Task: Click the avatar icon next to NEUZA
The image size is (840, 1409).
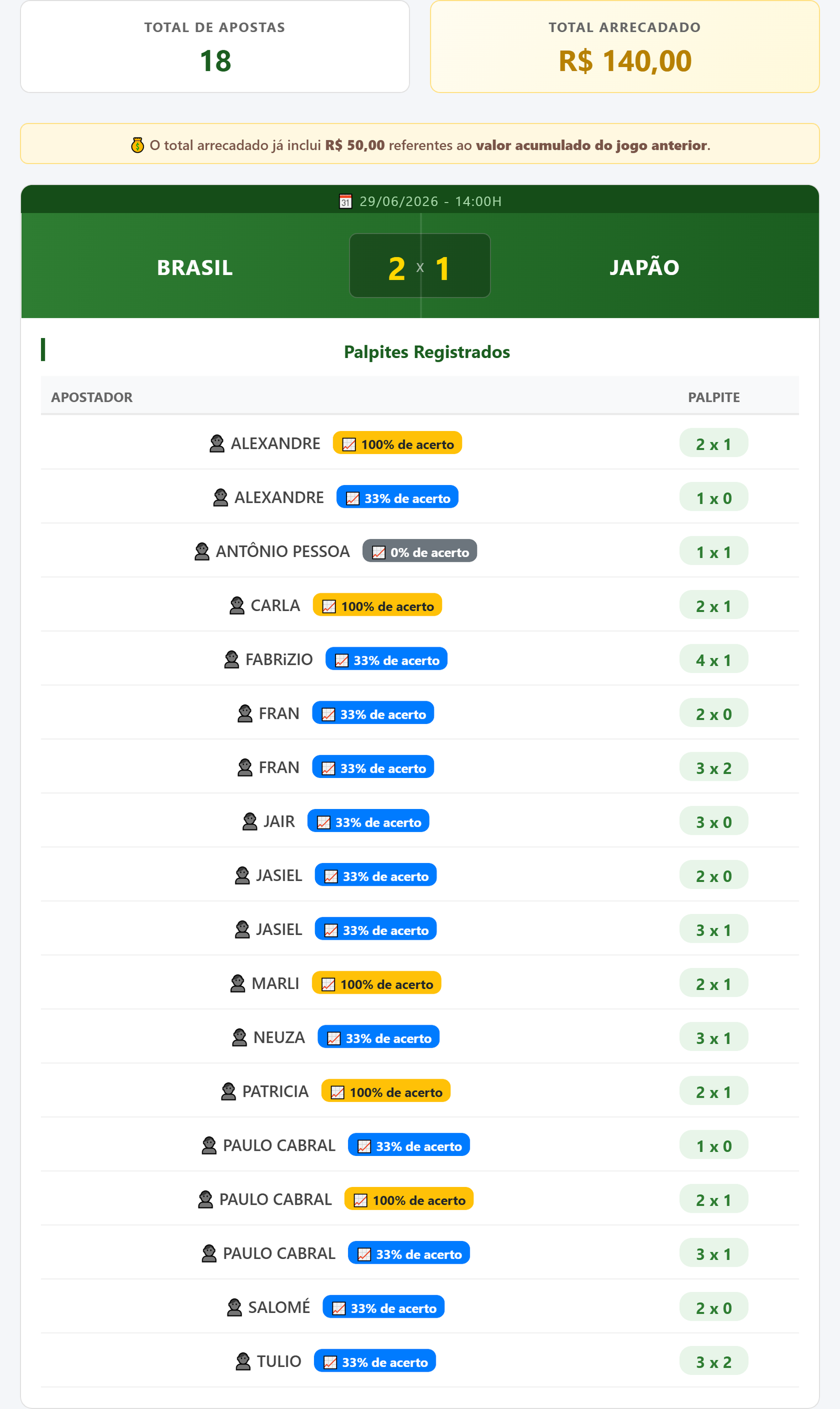Action: 239,1038
